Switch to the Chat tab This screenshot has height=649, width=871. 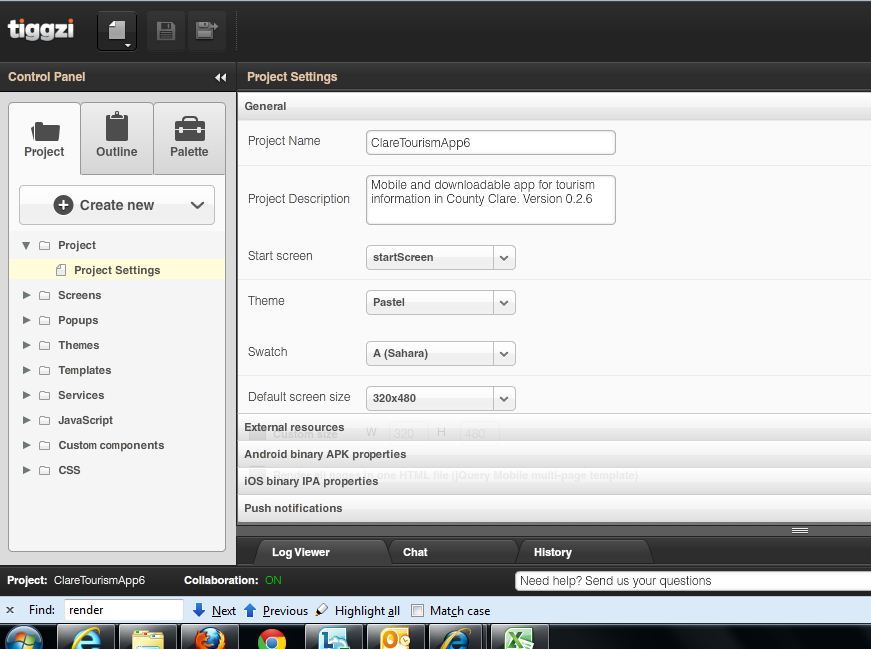415,552
